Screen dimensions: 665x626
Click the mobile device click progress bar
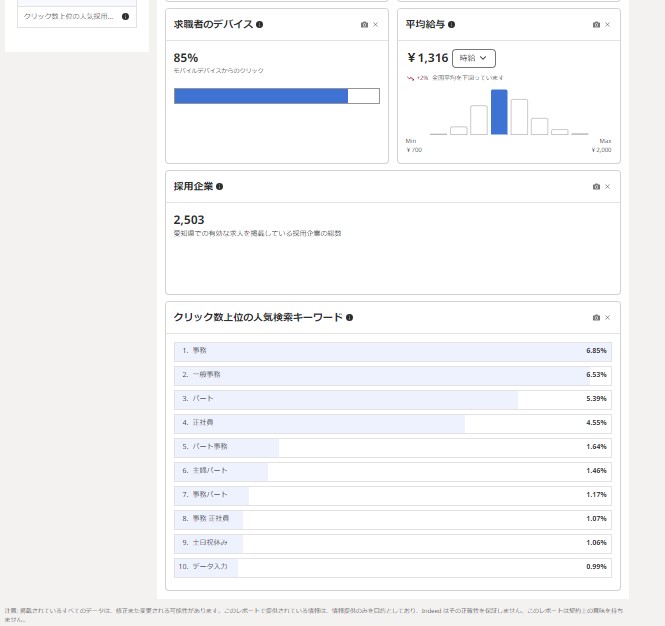tap(276, 96)
